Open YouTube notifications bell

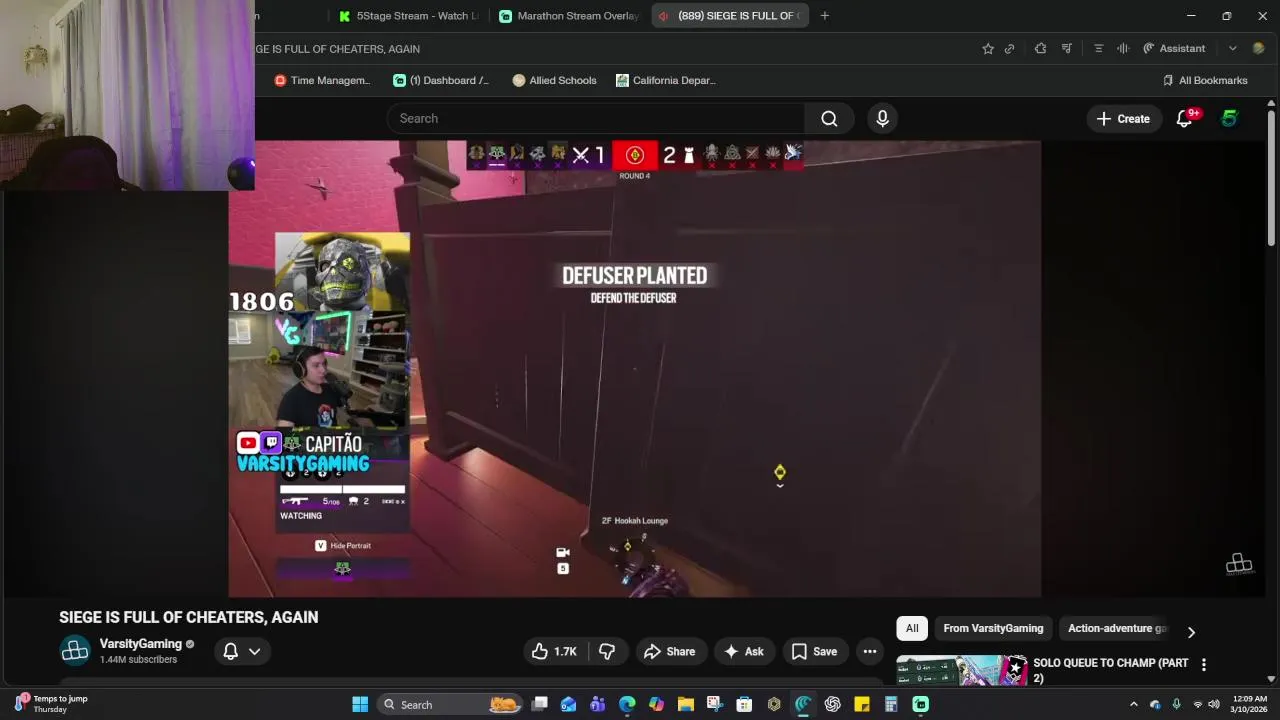click(x=1185, y=118)
